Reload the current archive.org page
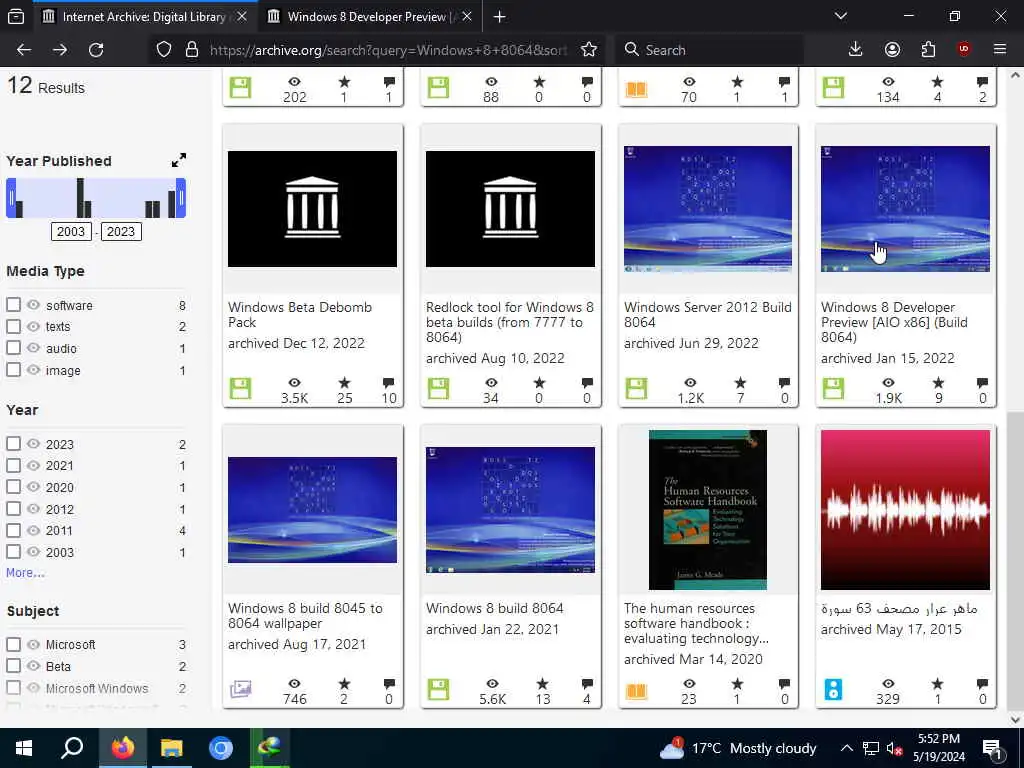The image size is (1024, 768). pyautogui.click(x=96, y=50)
